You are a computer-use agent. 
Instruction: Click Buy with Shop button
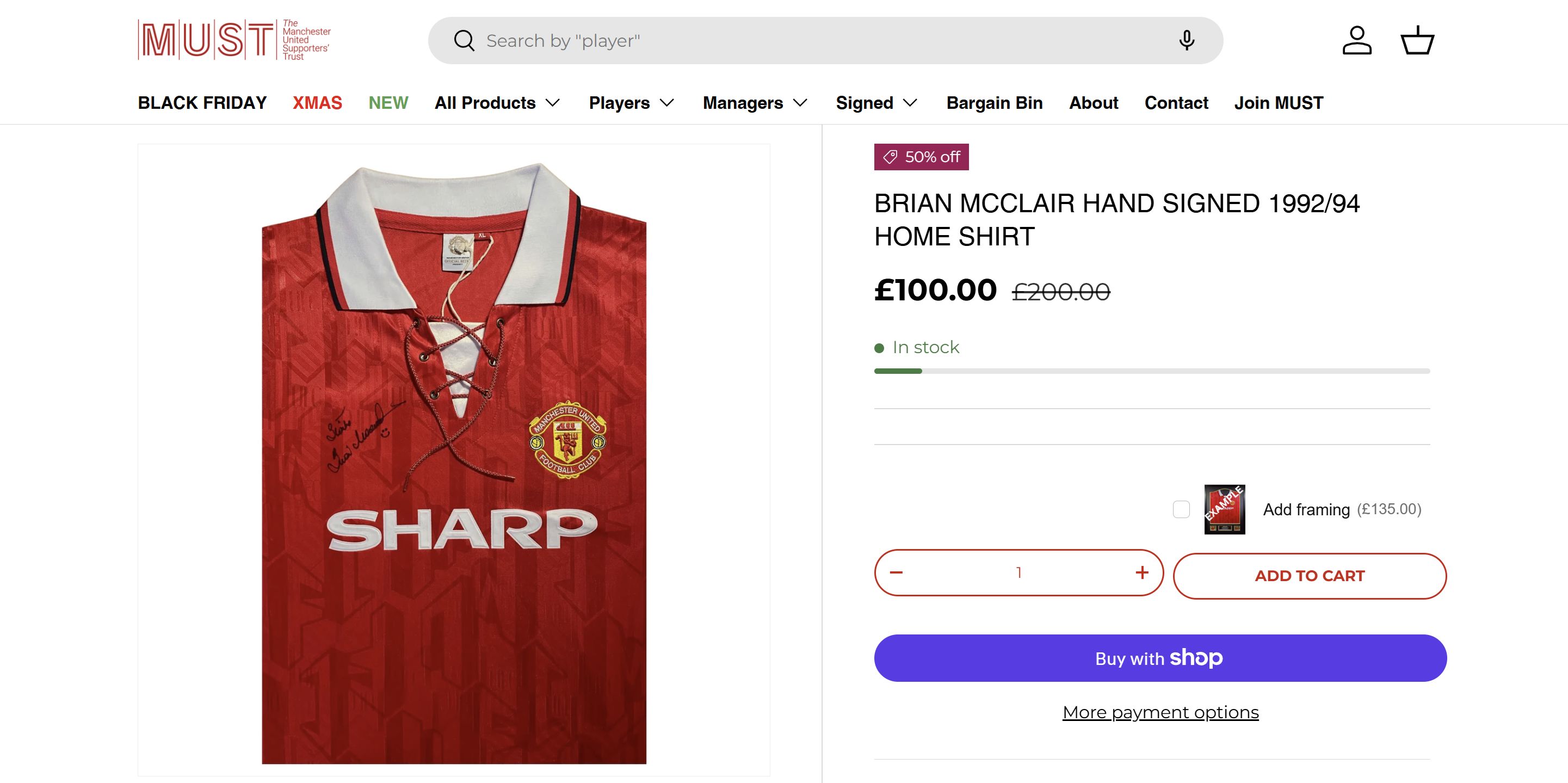[1159, 658]
